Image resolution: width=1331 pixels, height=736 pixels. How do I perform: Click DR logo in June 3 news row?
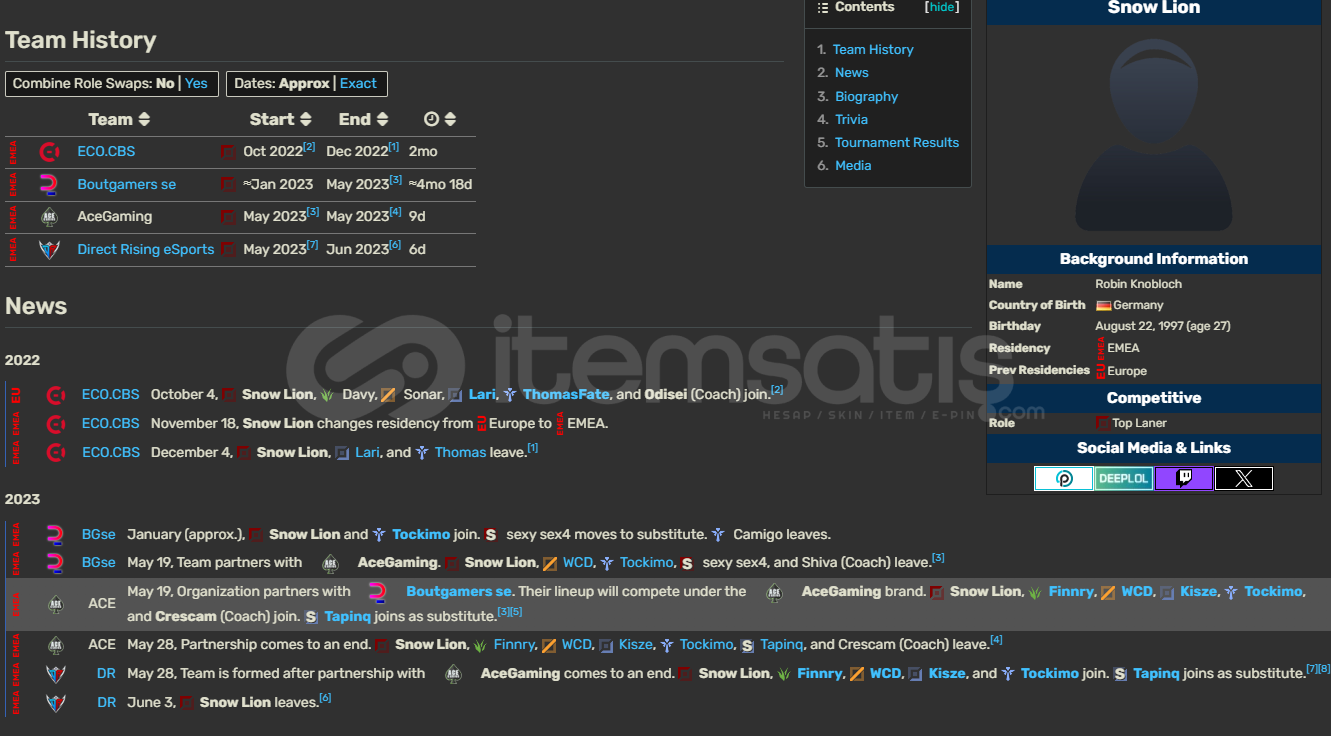(x=55, y=703)
